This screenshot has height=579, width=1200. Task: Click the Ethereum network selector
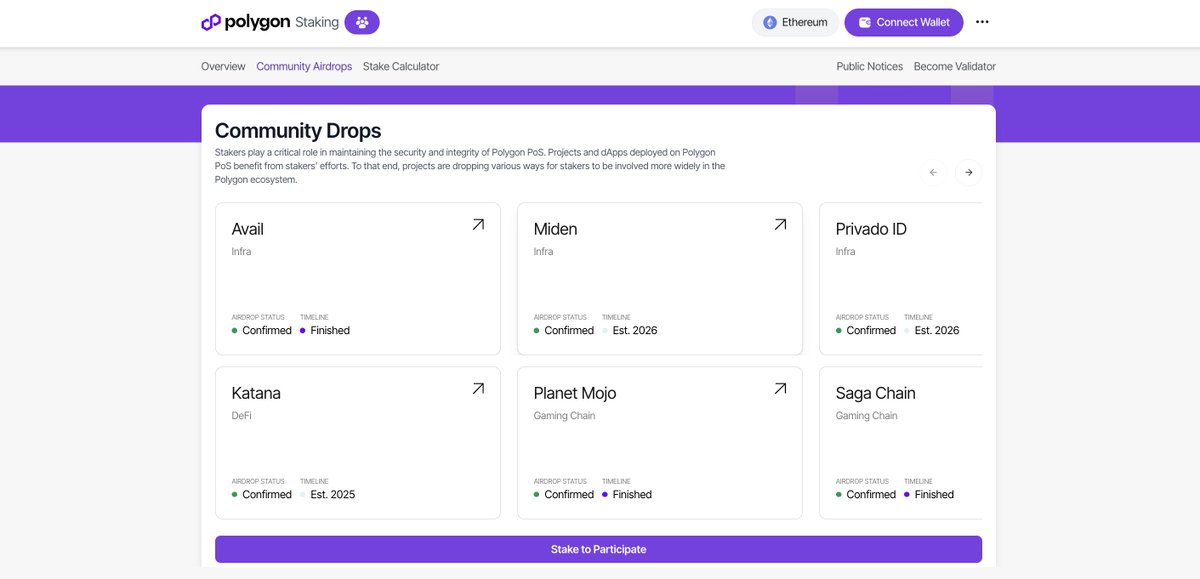(795, 22)
